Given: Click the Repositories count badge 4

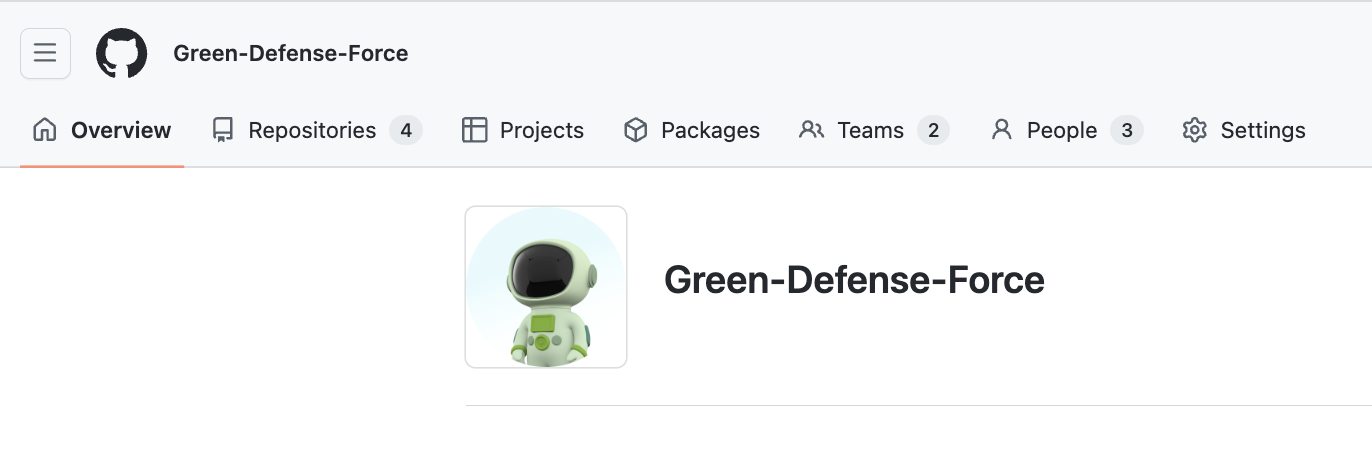Looking at the screenshot, I should tap(405, 130).
